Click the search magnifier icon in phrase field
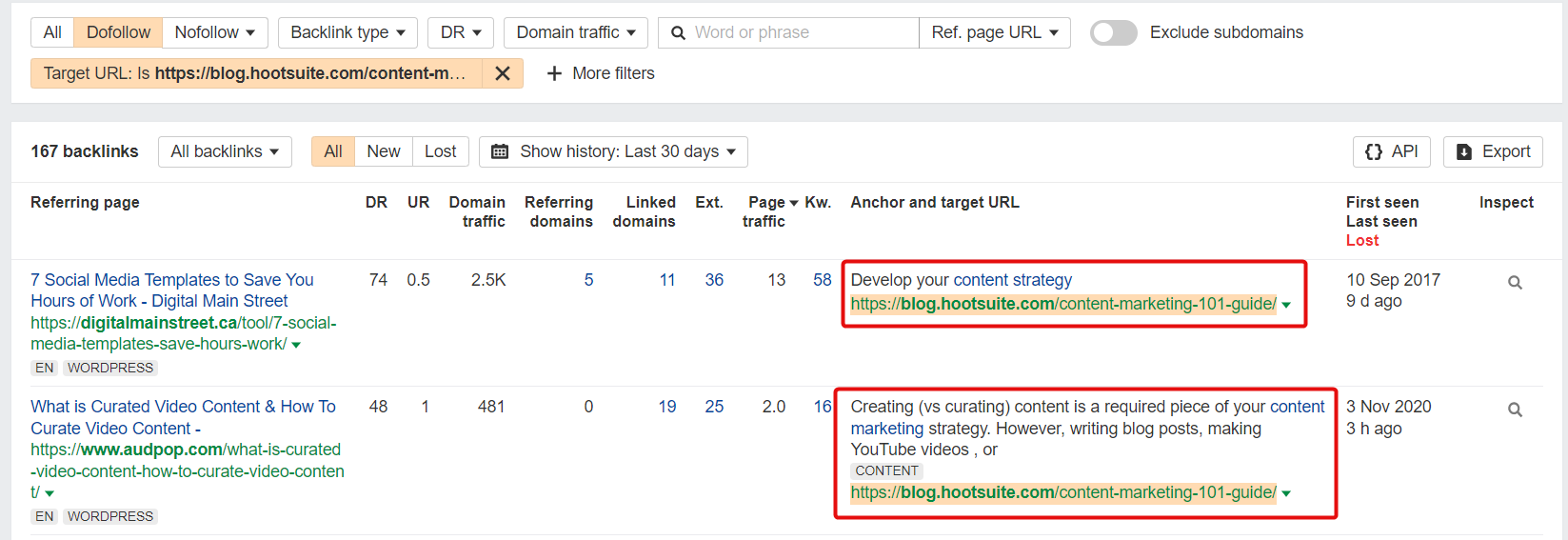Image resolution: width=1568 pixels, height=540 pixels. (678, 32)
